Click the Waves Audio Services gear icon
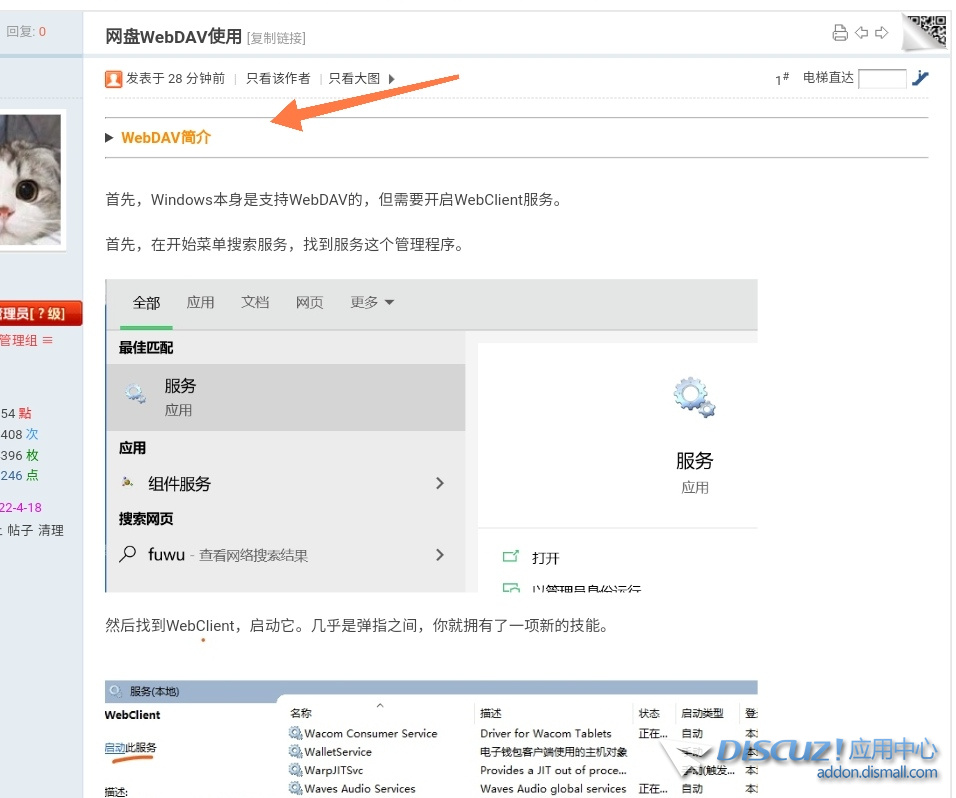Viewport: 956px width, 798px height. click(296, 788)
